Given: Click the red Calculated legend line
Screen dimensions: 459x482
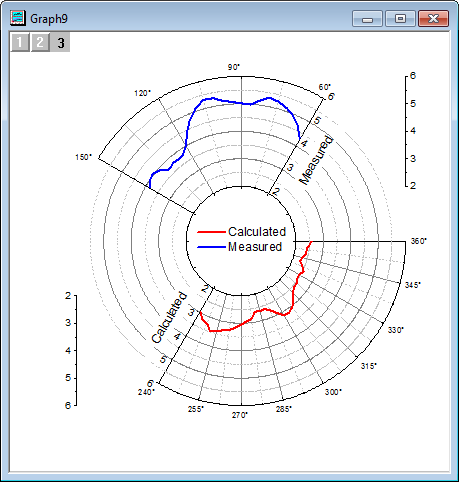Looking at the screenshot, I should pyautogui.click(x=211, y=232).
